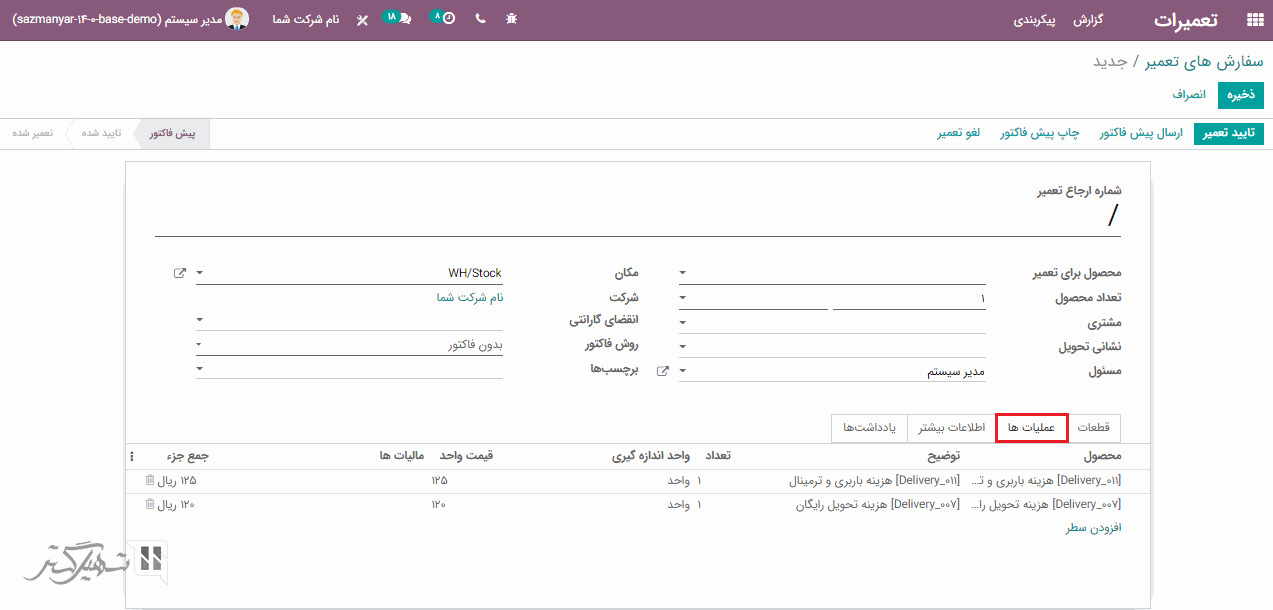Click the bug debug icon in top bar

(x=512, y=19)
